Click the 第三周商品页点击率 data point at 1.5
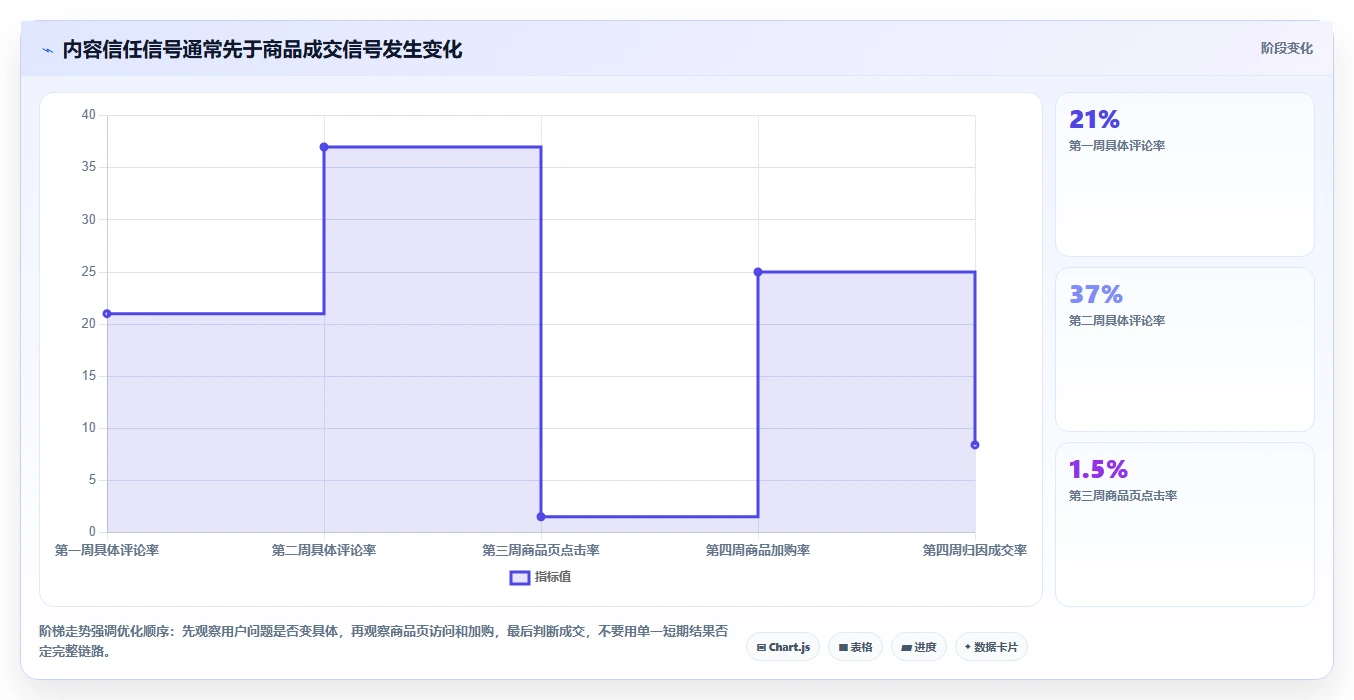This screenshot has width=1354, height=700. pos(541,517)
